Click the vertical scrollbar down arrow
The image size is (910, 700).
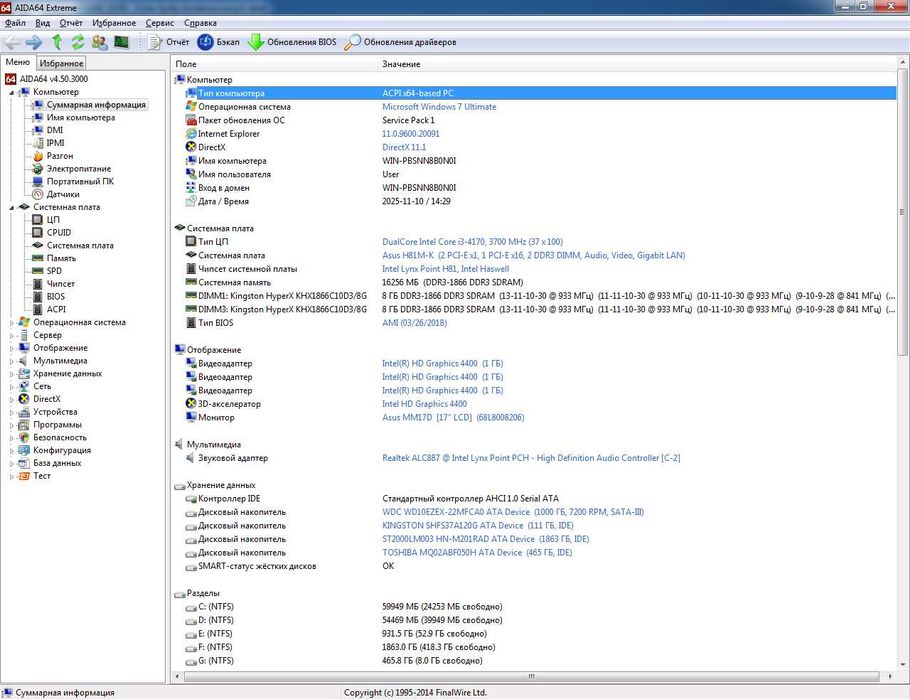(x=902, y=665)
